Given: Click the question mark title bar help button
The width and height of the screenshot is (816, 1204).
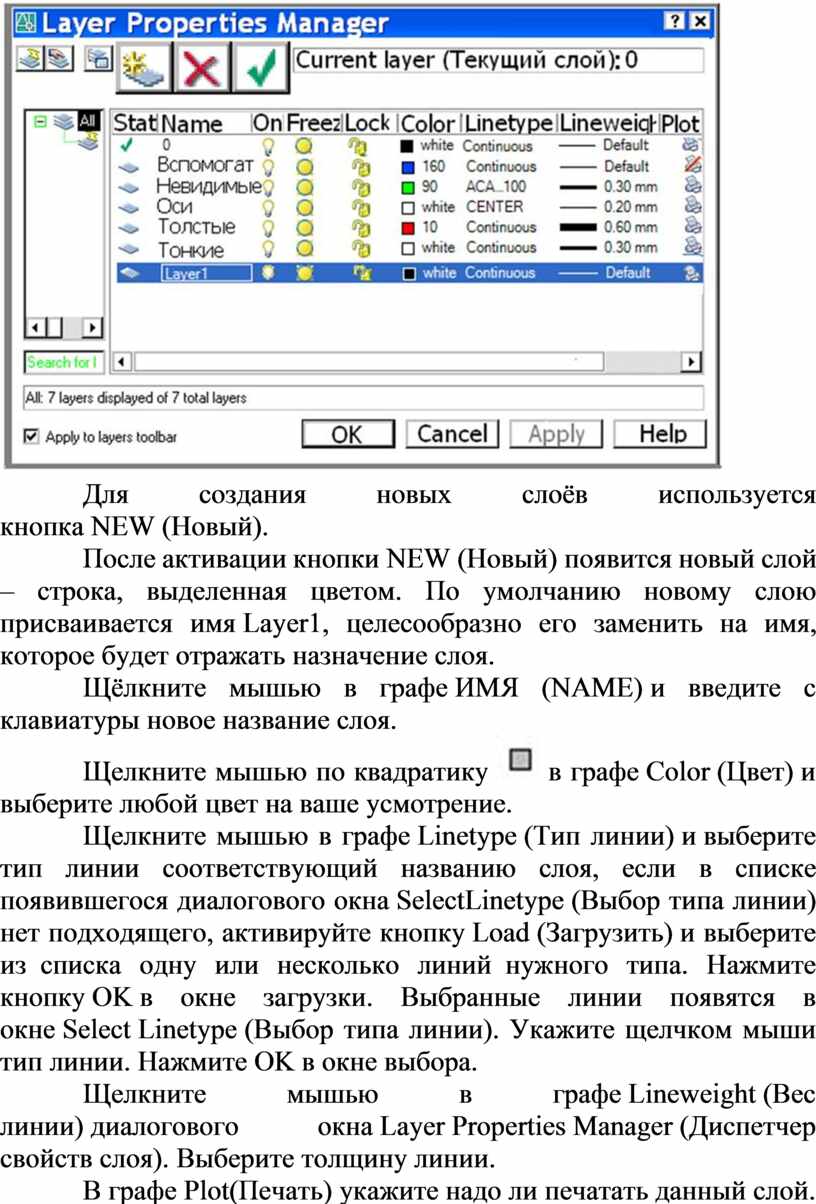Looking at the screenshot, I should pyautogui.click(x=675, y=21).
